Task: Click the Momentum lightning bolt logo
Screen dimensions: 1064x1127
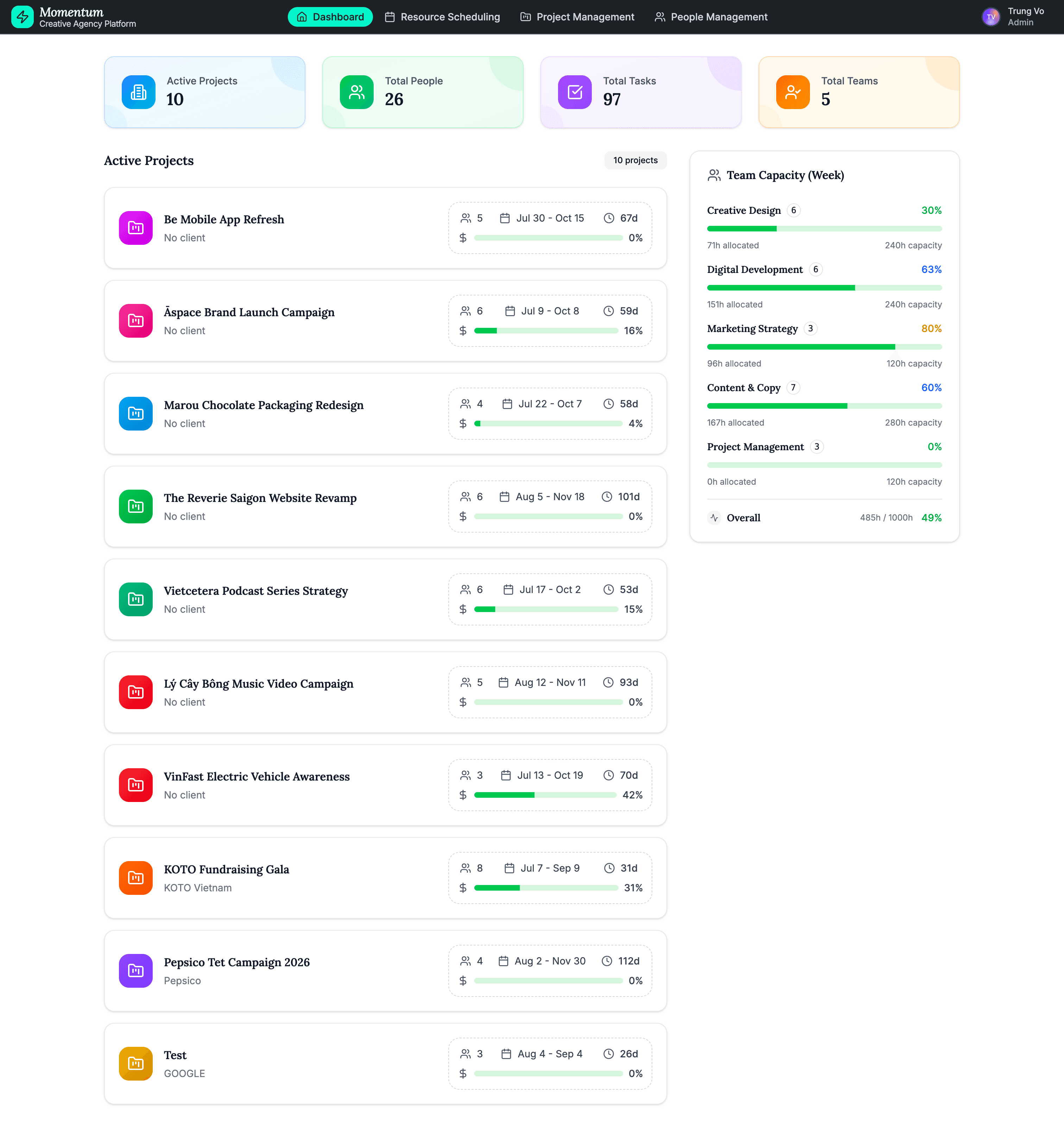Action: pyautogui.click(x=22, y=17)
